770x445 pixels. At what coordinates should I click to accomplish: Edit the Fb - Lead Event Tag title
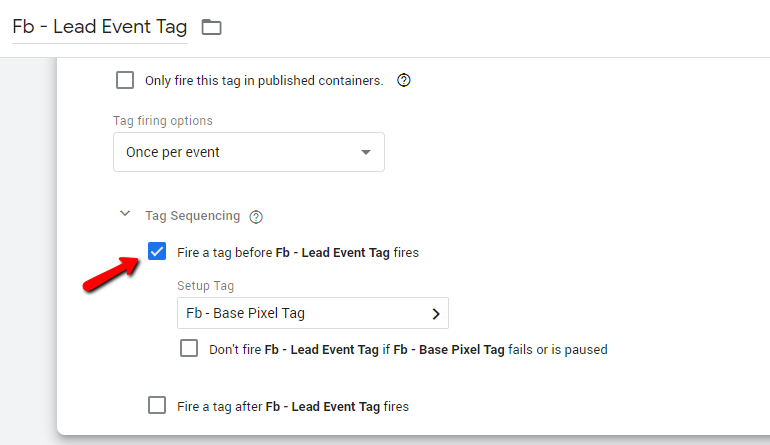(100, 27)
